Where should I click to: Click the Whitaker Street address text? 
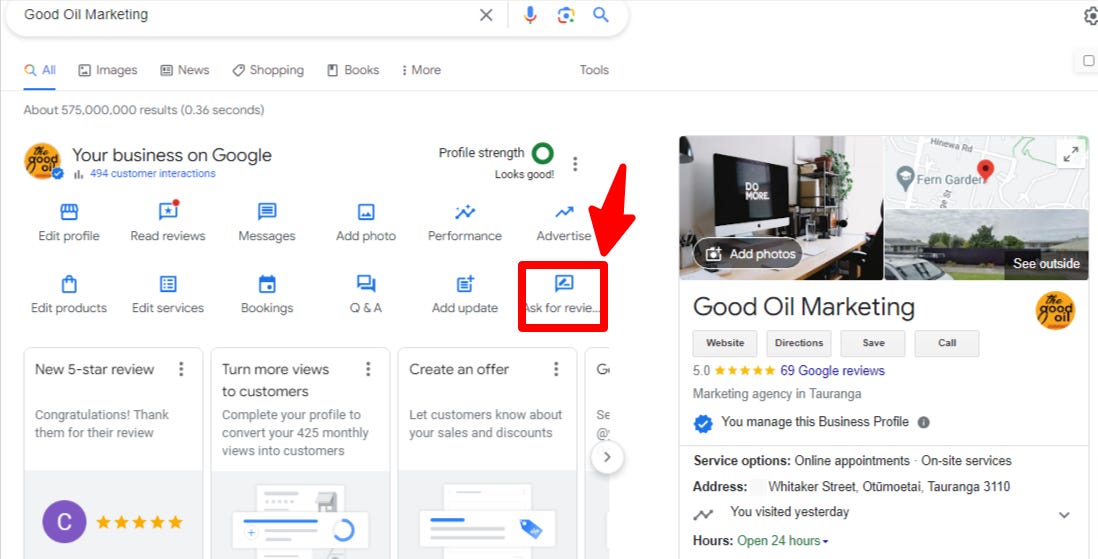(889, 486)
